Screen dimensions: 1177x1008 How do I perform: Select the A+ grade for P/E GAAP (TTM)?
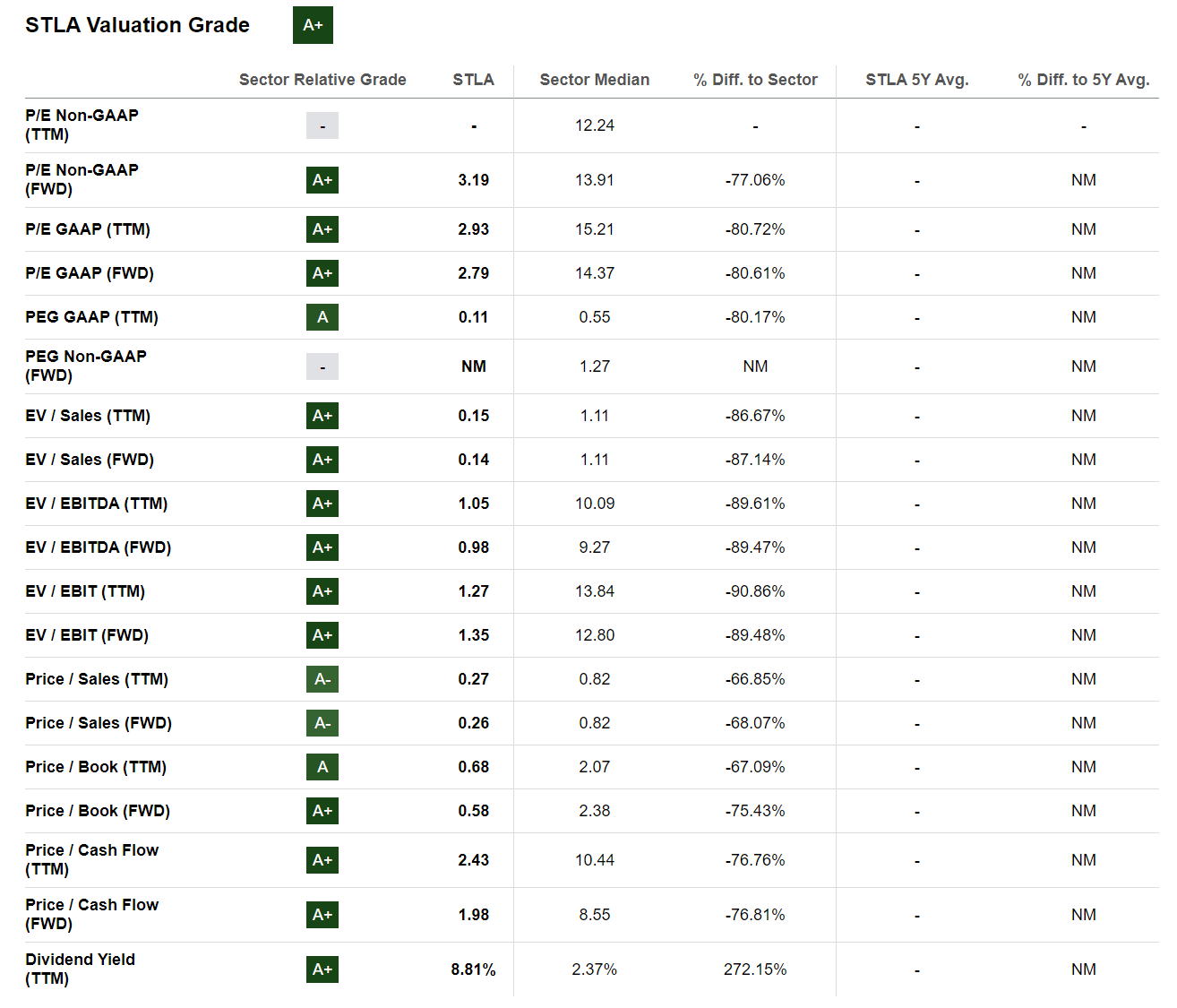point(322,229)
